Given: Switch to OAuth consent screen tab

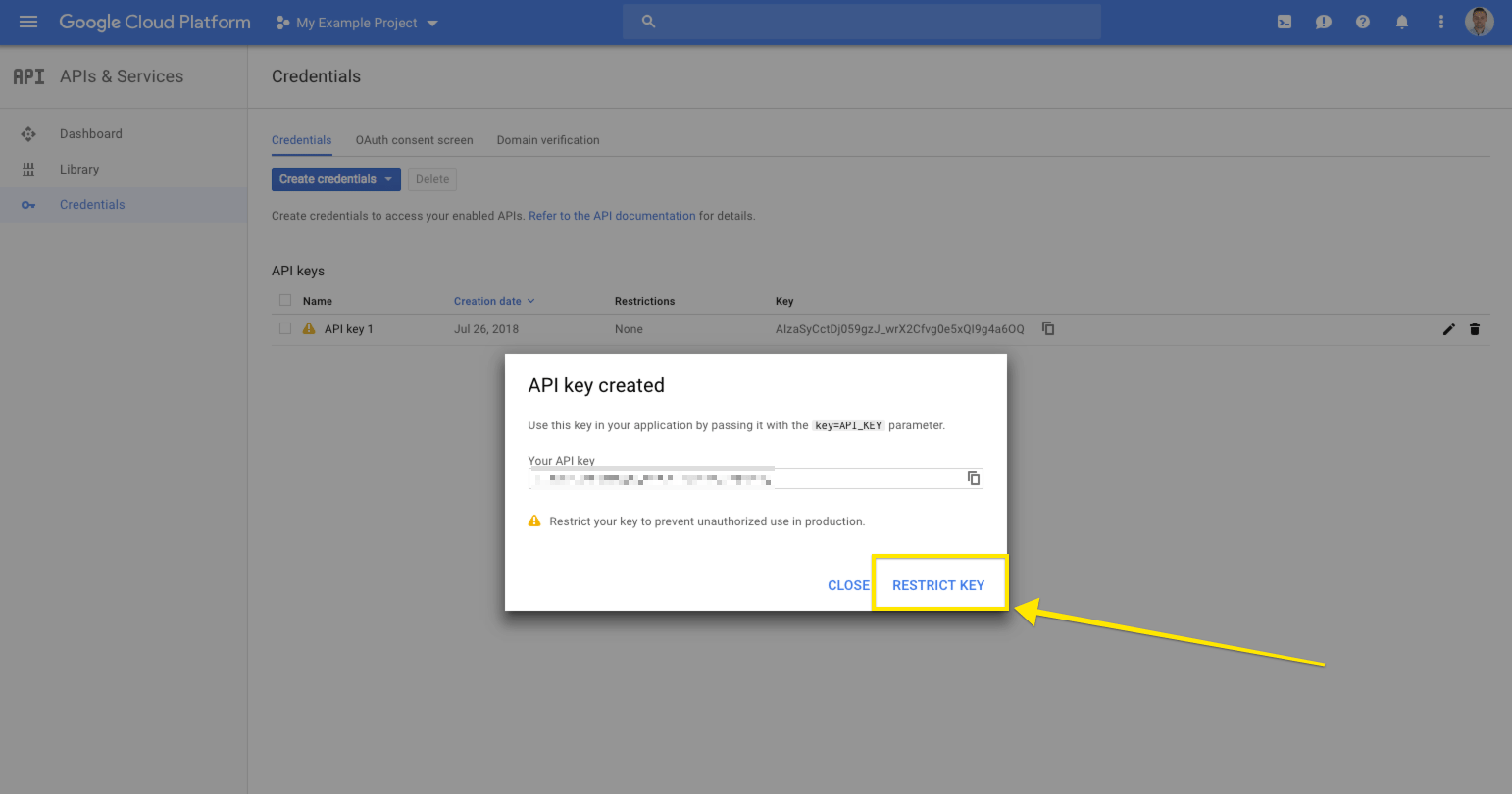Looking at the screenshot, I should click(414, 140).
